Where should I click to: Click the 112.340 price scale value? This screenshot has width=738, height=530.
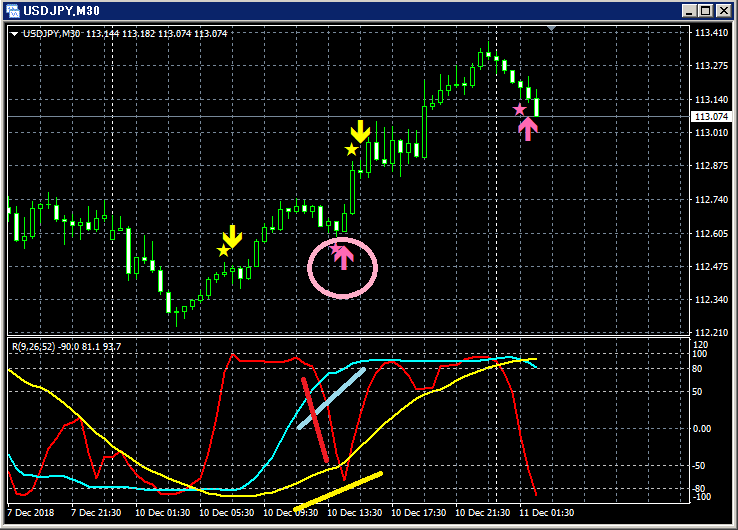711,299
